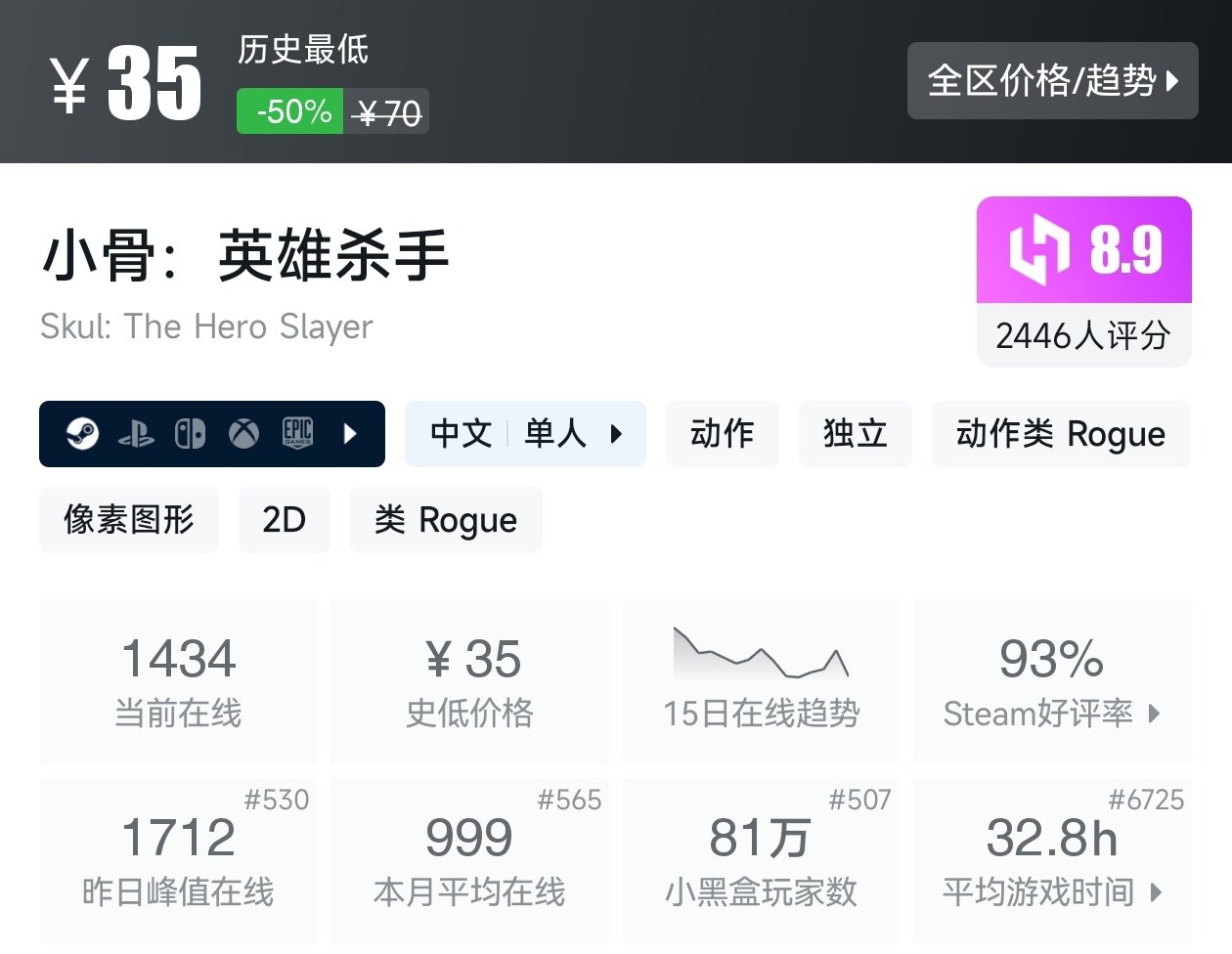Click the 93% Steam rating value

click(x=1051, y=660)
